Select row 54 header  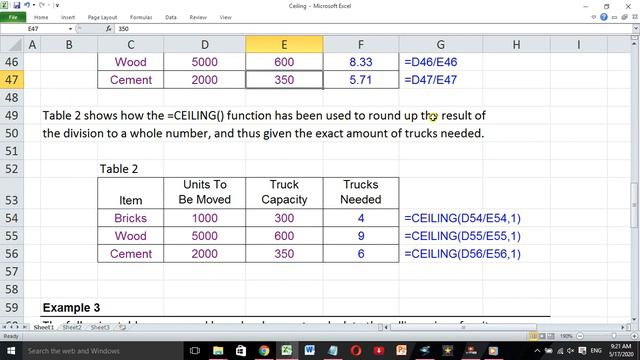[12, 218]
